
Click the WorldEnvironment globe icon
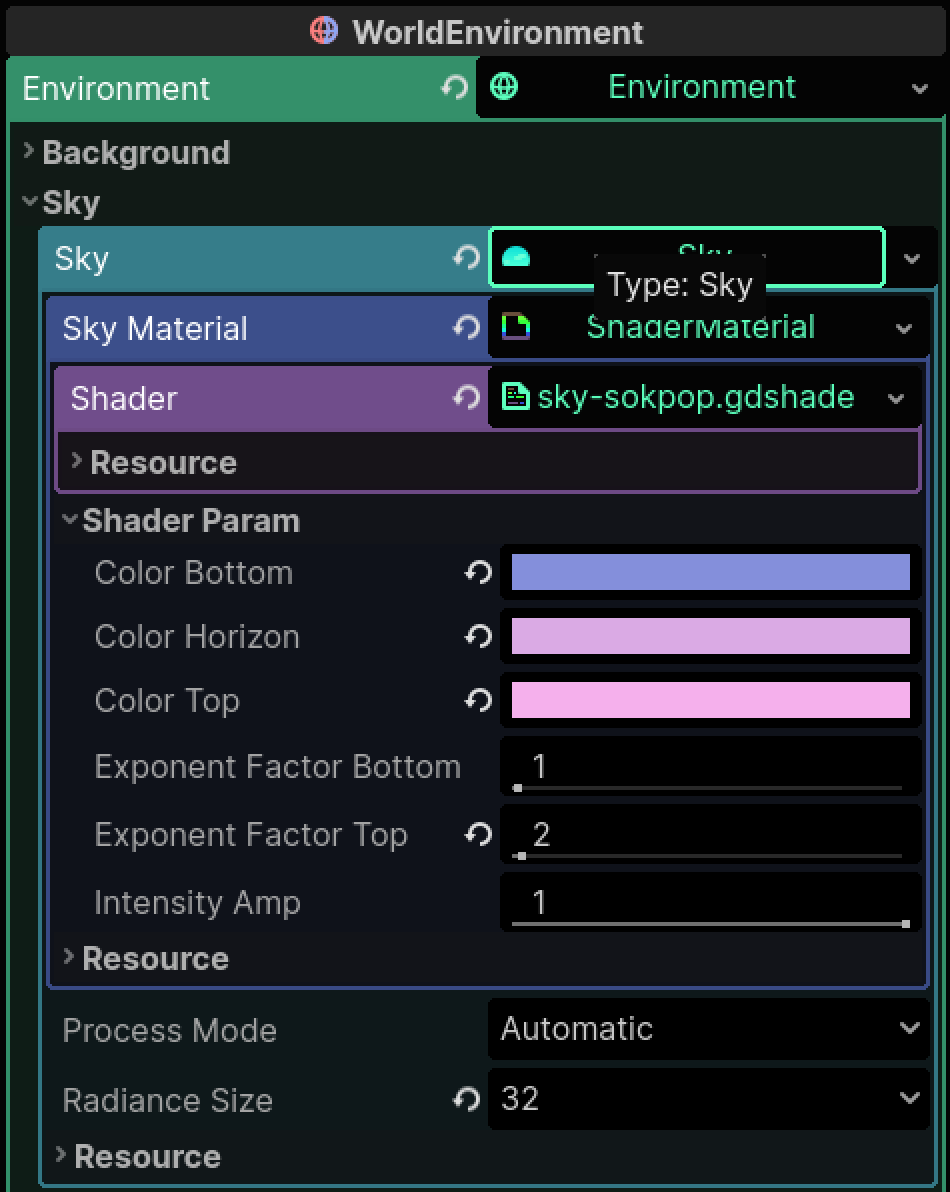click(324, 31)
